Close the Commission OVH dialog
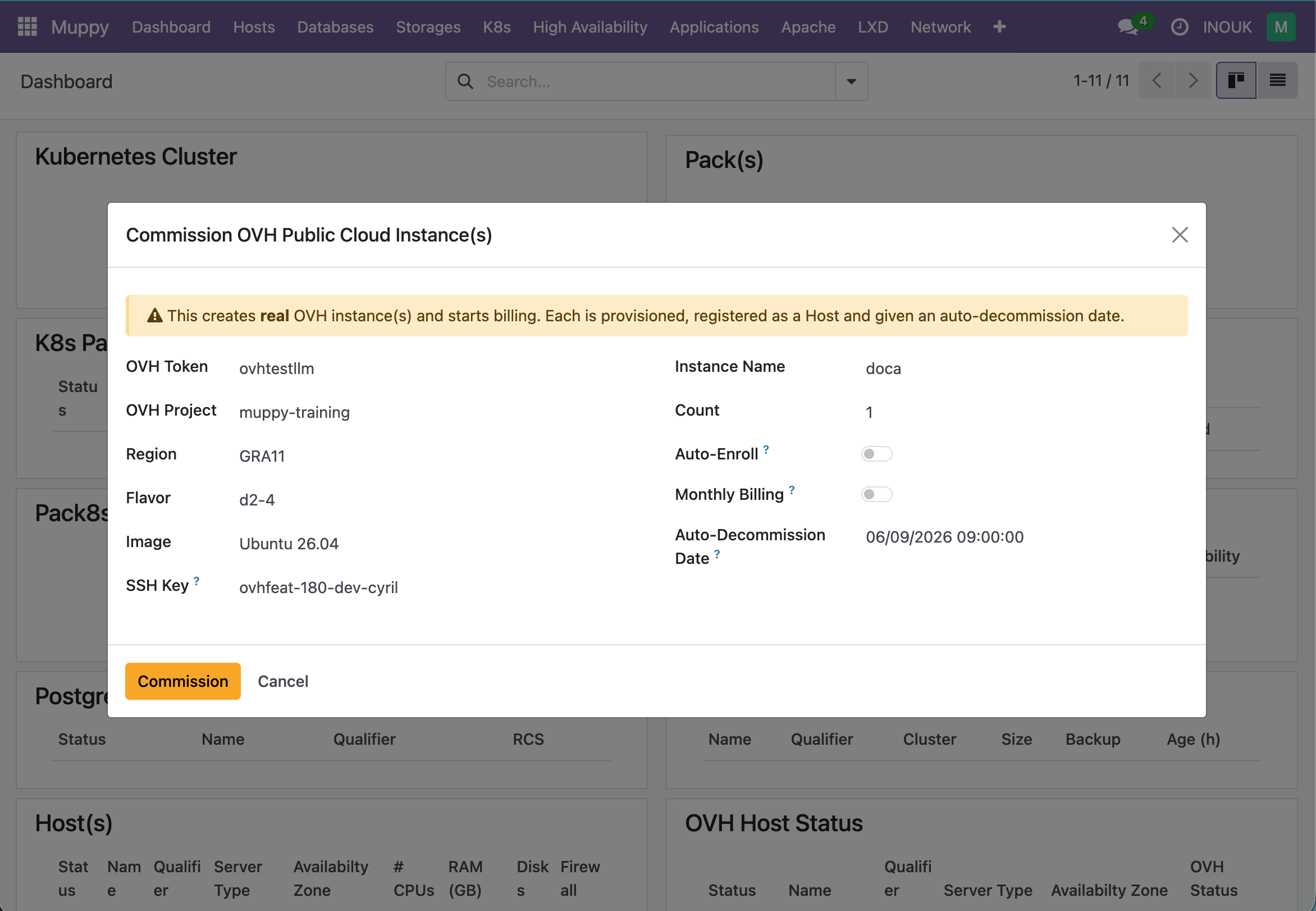This screenshot has height=911, width=1316. [x=1180, y=235]
